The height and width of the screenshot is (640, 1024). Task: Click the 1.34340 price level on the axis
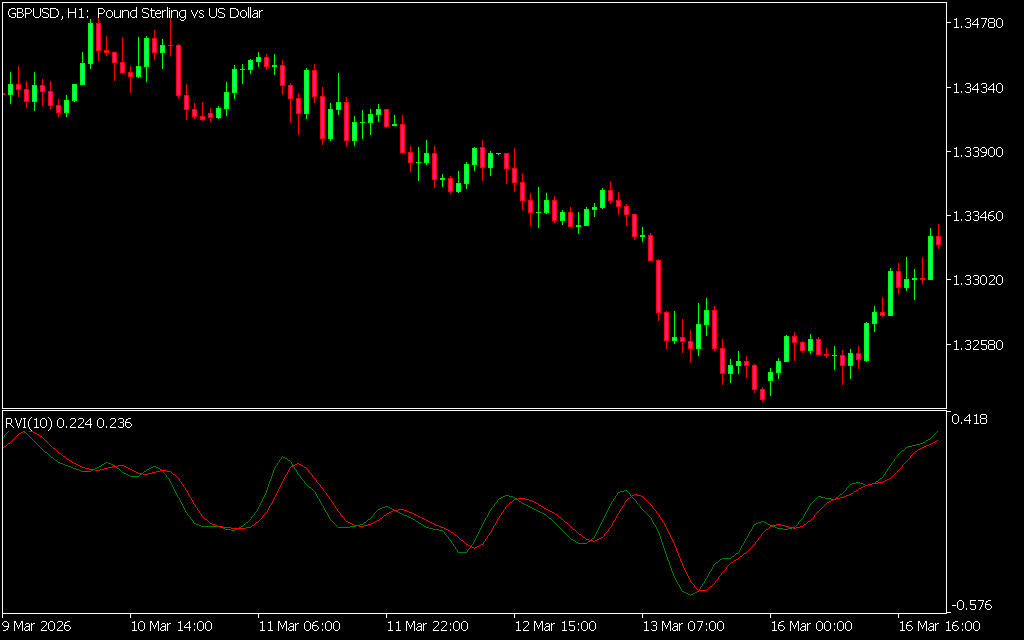point(979,88)
